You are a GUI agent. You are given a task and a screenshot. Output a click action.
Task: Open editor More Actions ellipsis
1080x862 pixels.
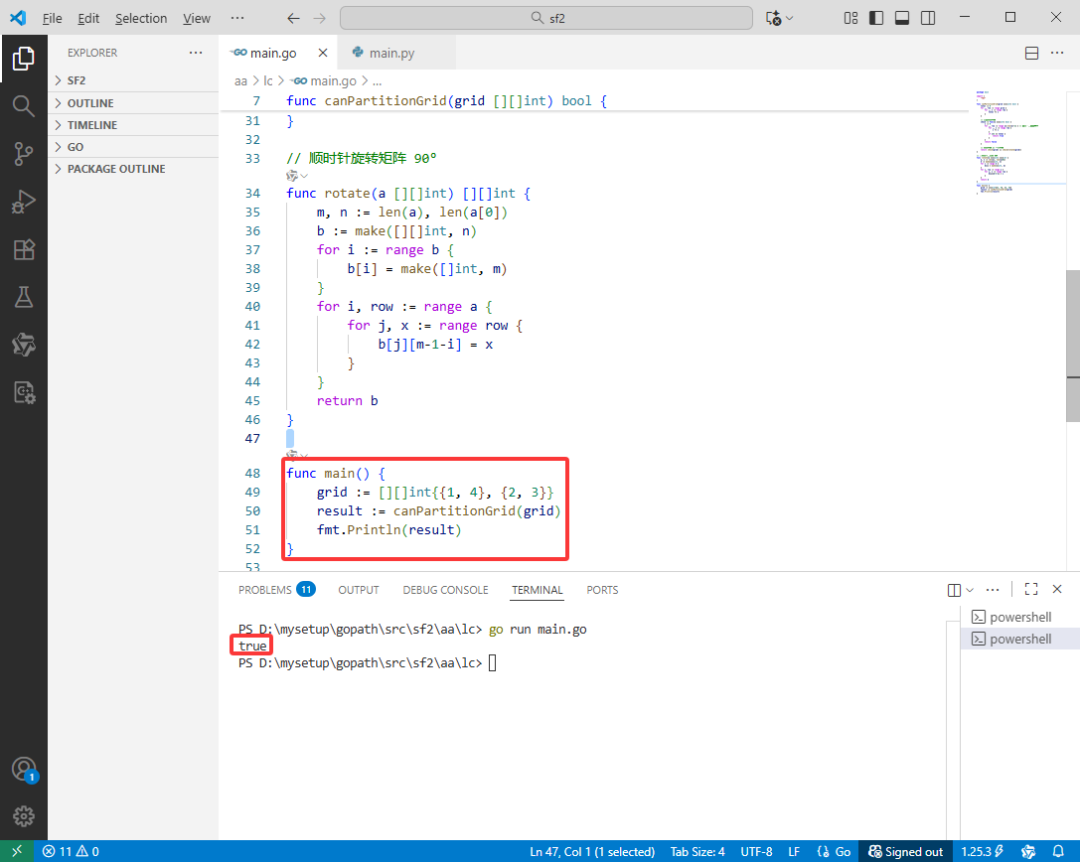point(1057,53)
